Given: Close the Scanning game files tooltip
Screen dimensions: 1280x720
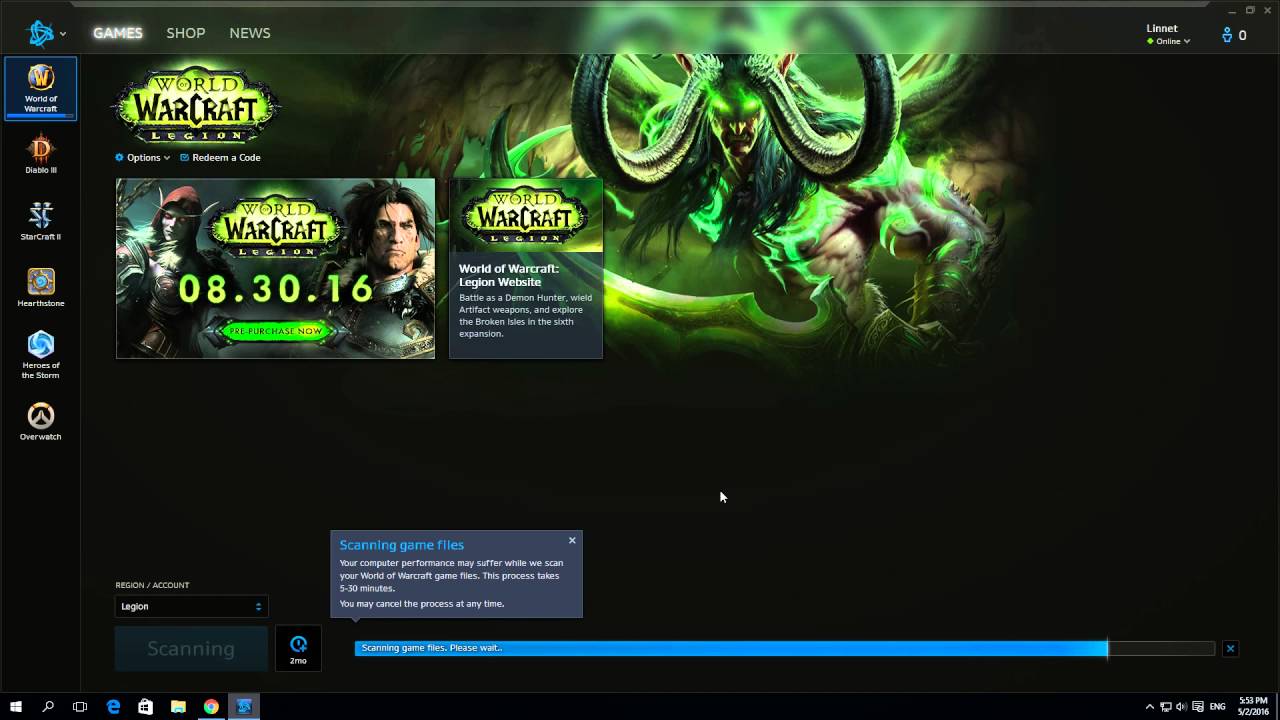Looking at the screenshot, I should [572, 540].
